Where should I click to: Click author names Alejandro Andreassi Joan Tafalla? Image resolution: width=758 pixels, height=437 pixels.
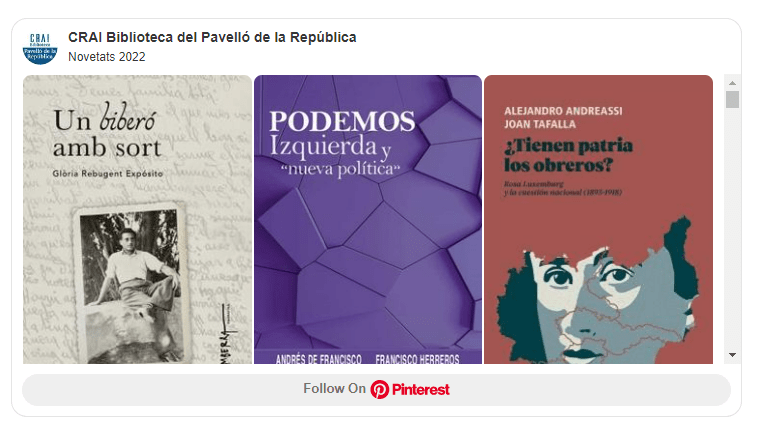(563, 117)
